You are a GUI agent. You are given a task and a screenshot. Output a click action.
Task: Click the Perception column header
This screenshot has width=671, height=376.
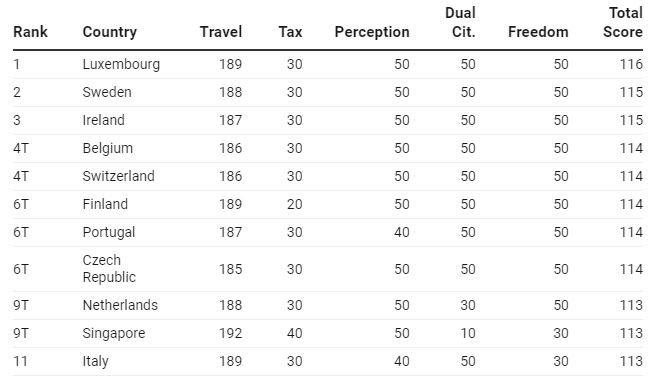[x=372, y=32]
